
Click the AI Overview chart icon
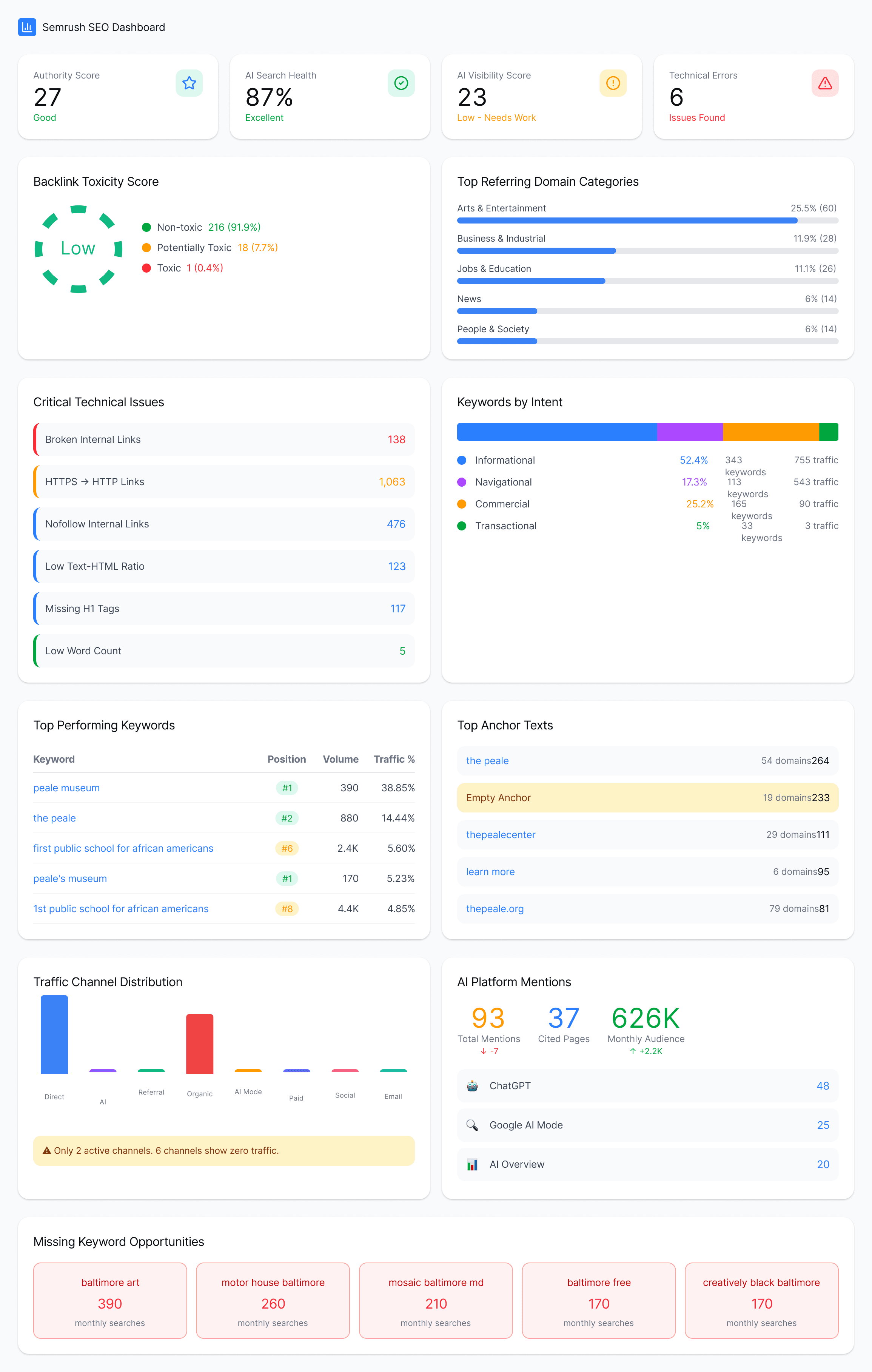pyautogui.click(x=472, y=1164)
